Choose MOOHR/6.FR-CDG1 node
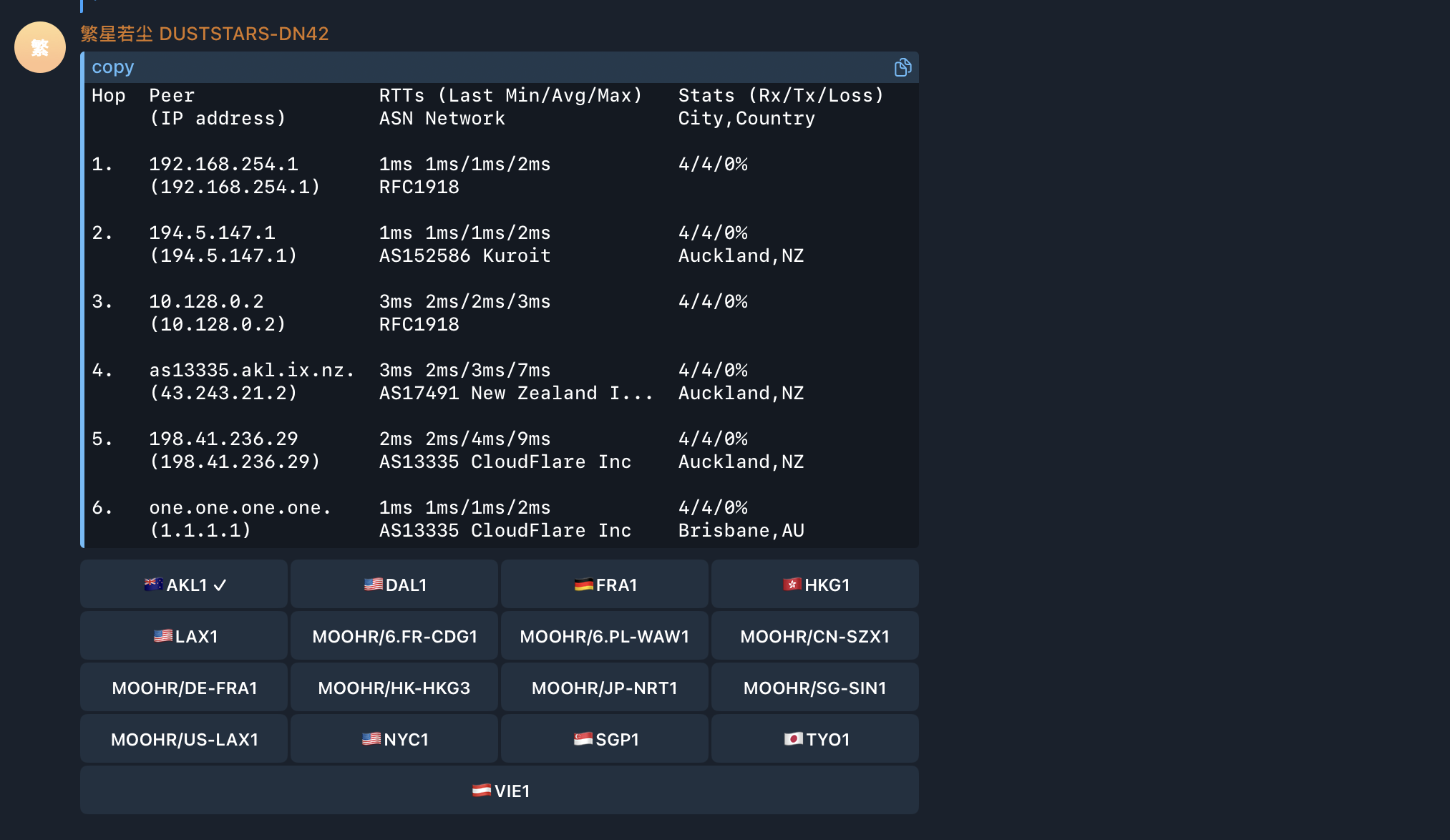Viewport: 1450px width, 840px height. pyautogui.click(x=394, y=636)
